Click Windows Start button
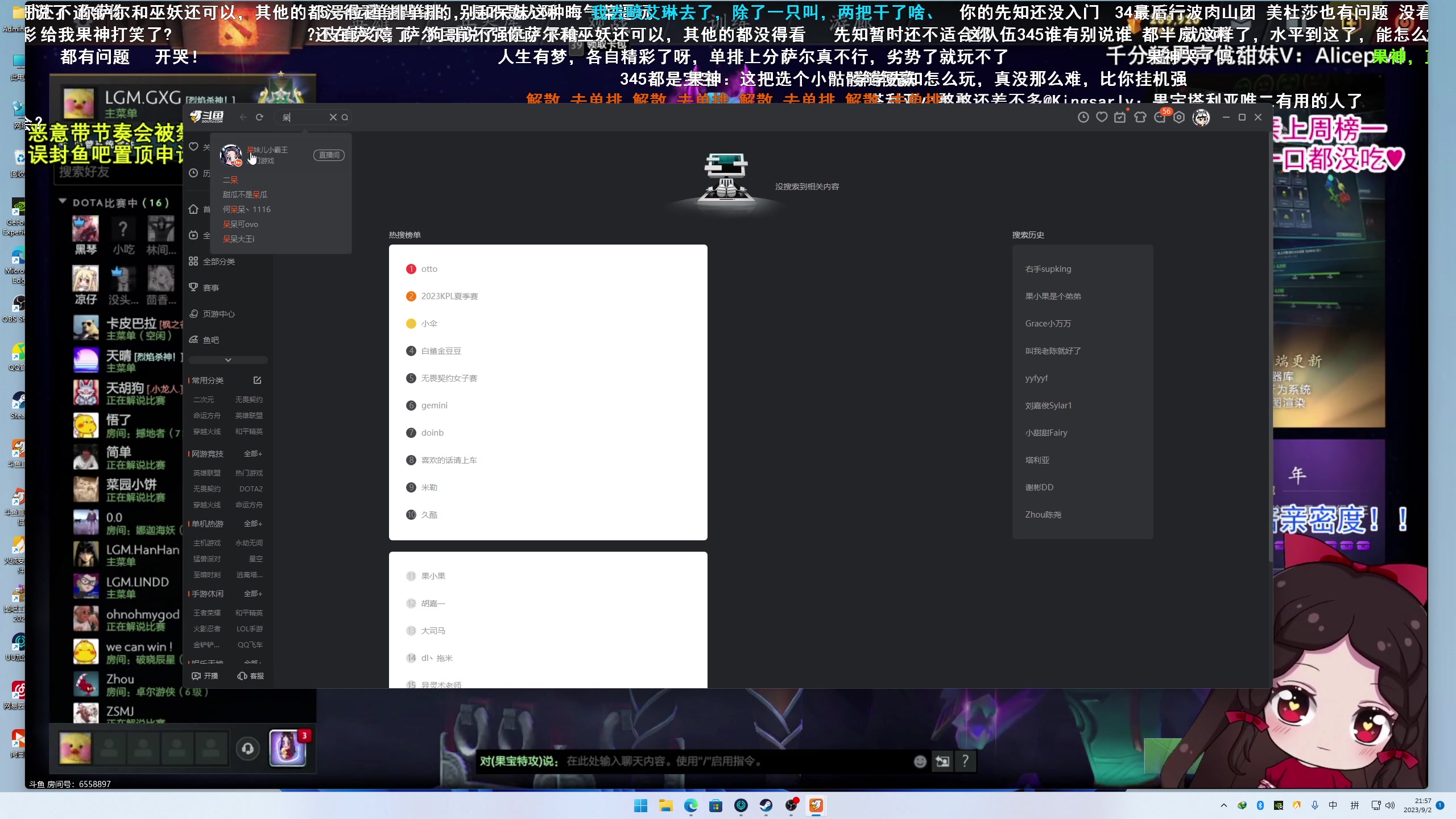 click(x=641, y=805)
